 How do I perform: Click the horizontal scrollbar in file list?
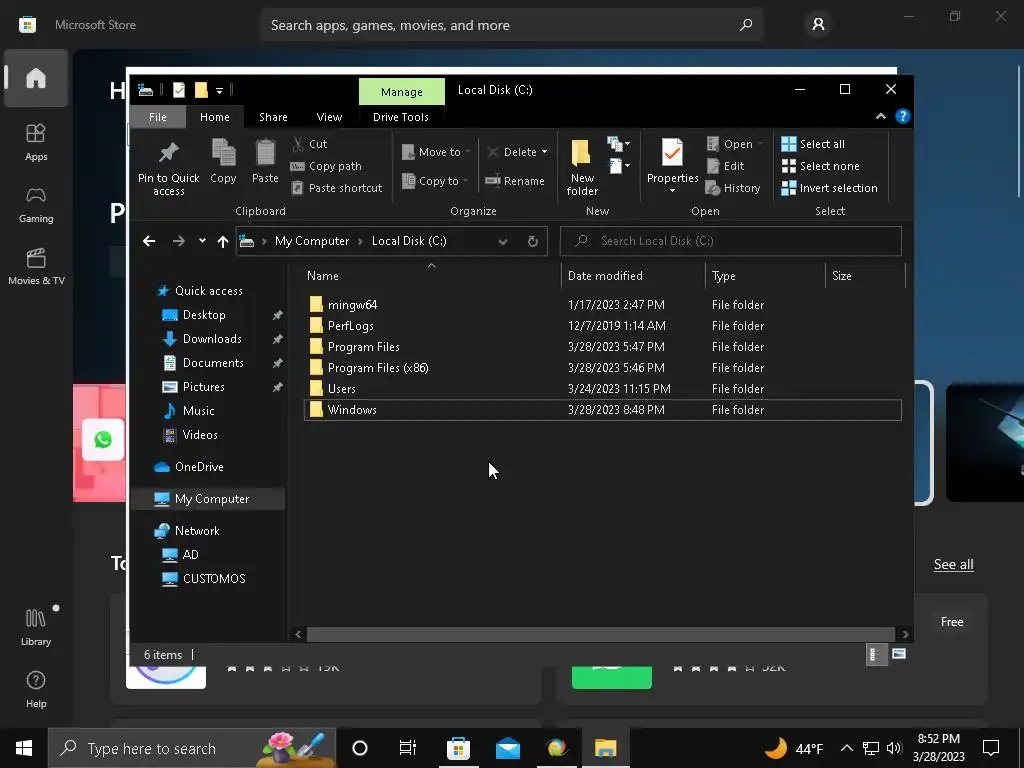pos(600,634)
